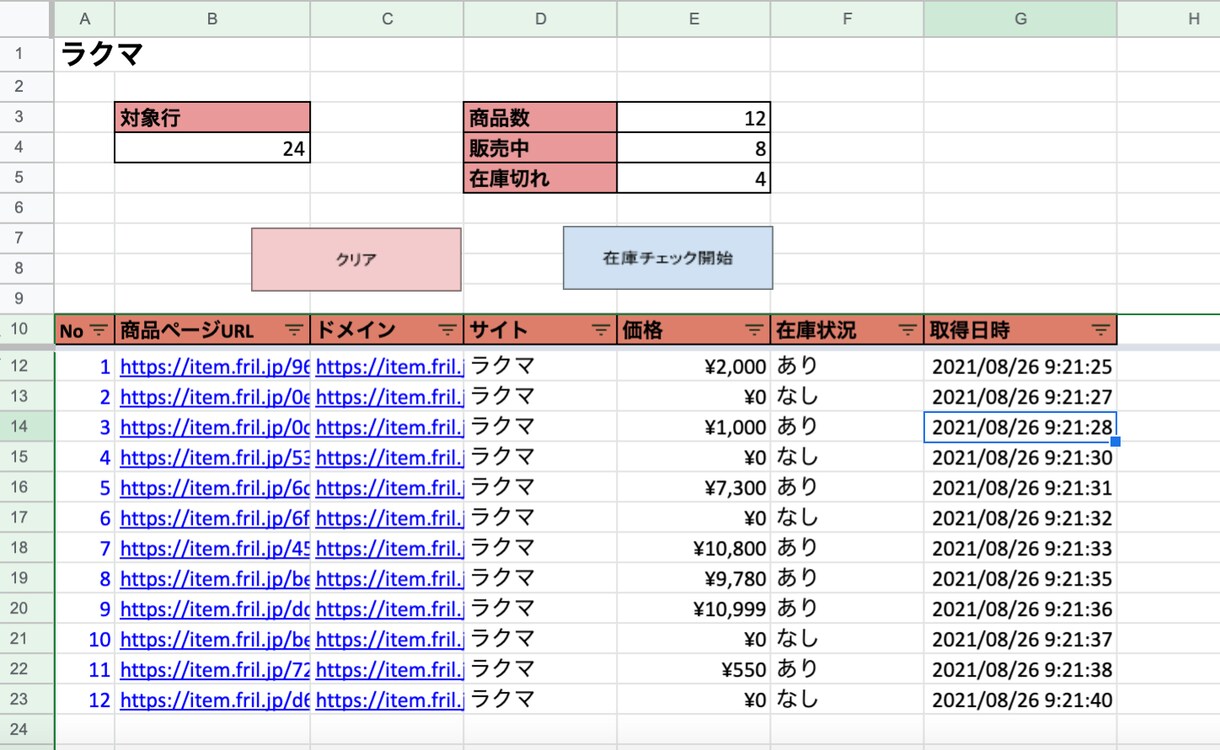Select row 24 header
The image size is (1220, 750).
click(27, 730)
